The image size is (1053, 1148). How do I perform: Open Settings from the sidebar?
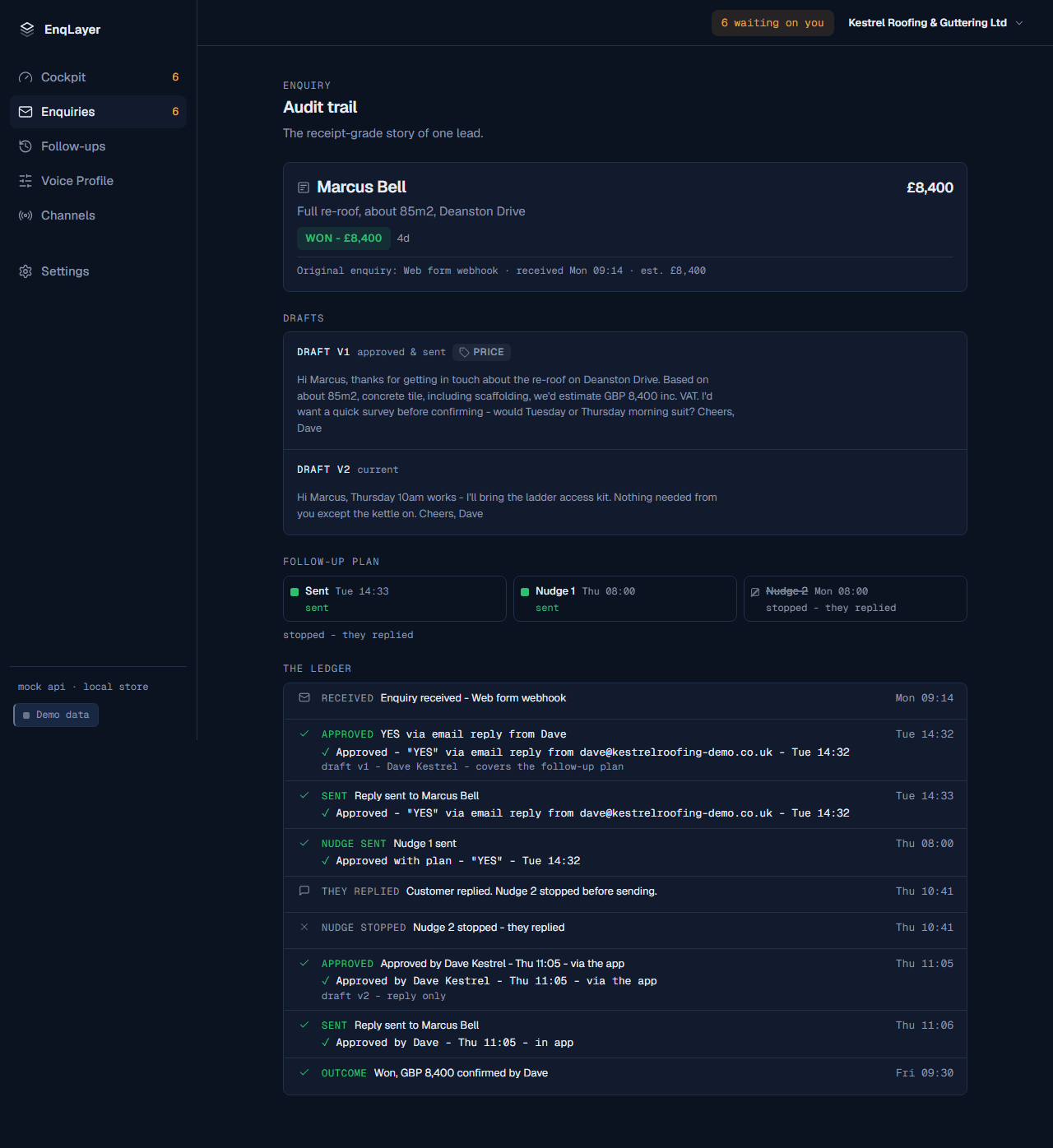(98, 271)
